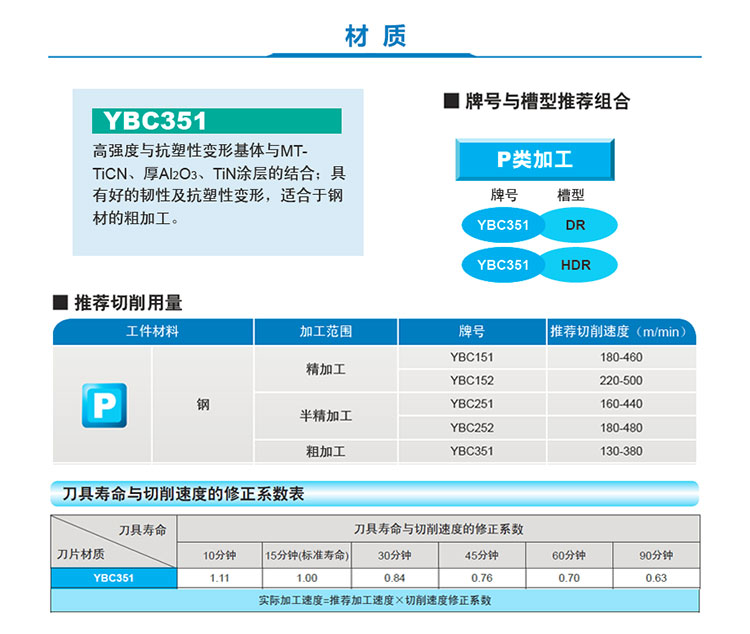Click the 30分钟 column header
Viewport: 750px width, 634px height.
tap(395, 555)
